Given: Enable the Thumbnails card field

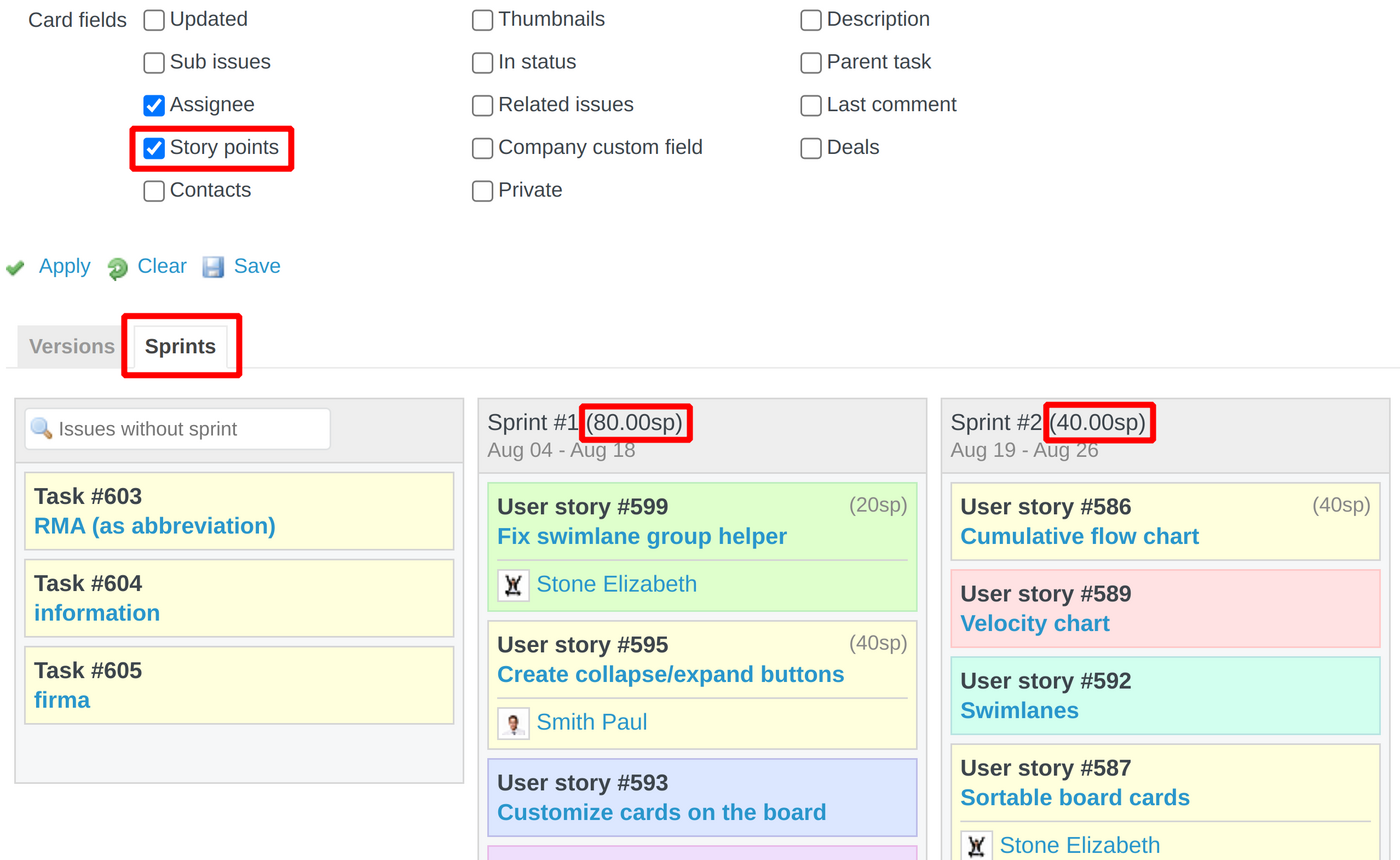Looking at the screenshot, I should point(482,19).
